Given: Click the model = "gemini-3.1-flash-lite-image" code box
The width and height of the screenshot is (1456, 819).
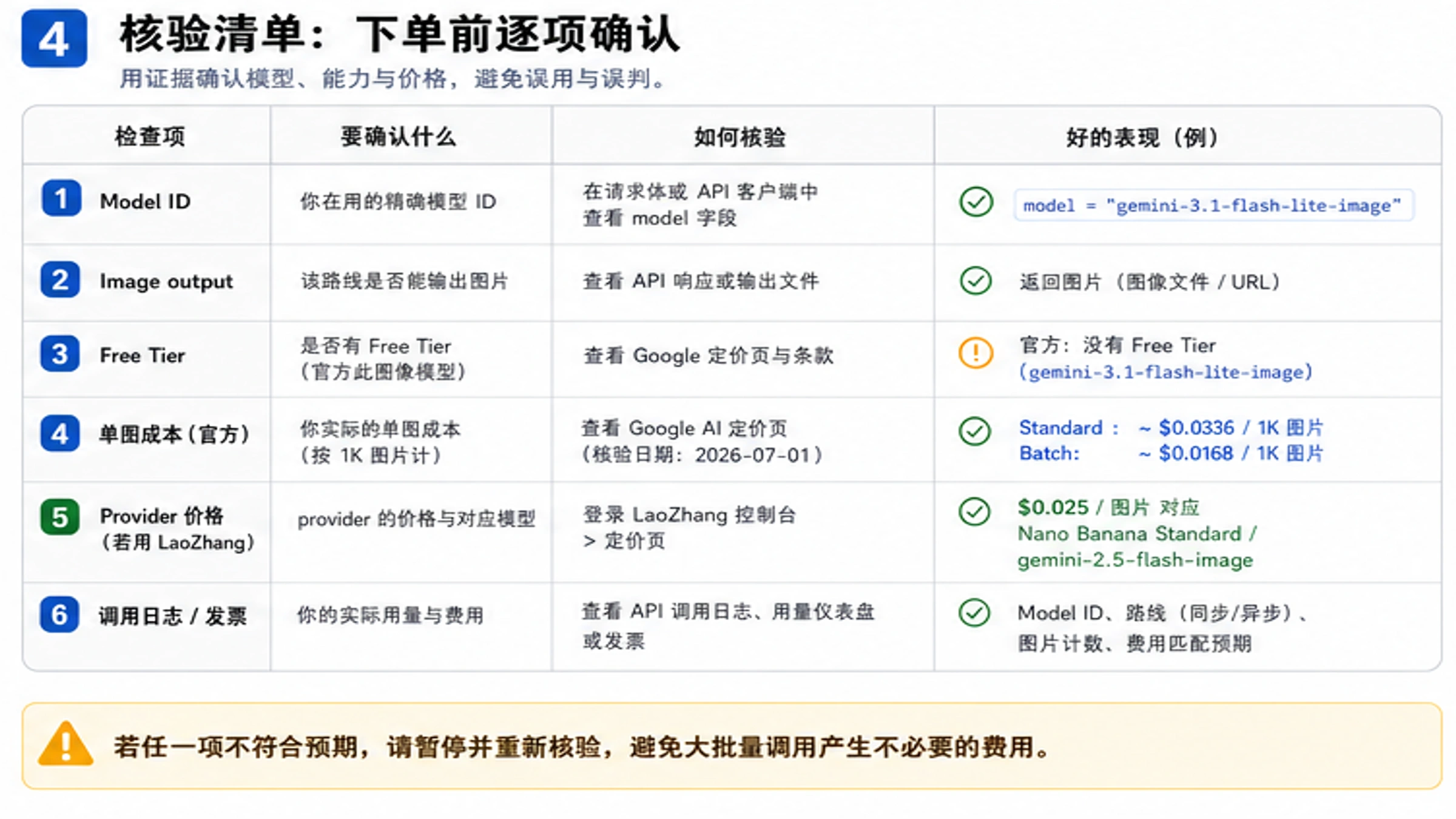Looking at the screenshot, I should point(1213,206).
